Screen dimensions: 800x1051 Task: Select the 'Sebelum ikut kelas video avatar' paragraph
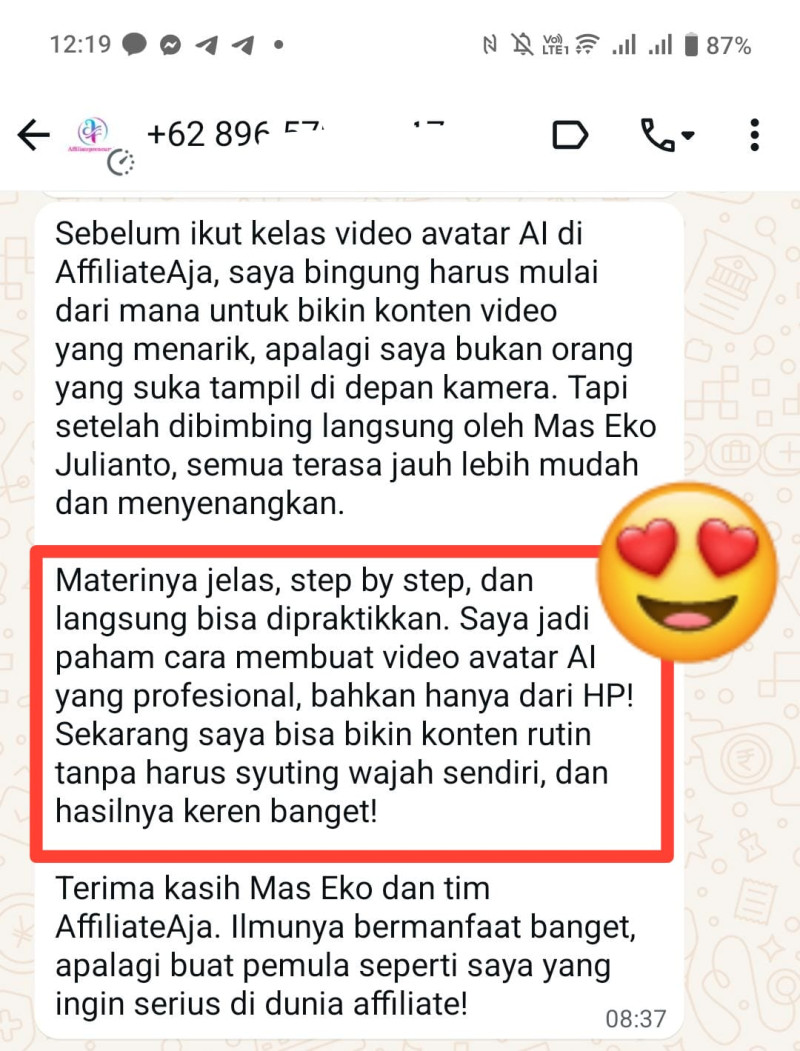tap(355, 368)
